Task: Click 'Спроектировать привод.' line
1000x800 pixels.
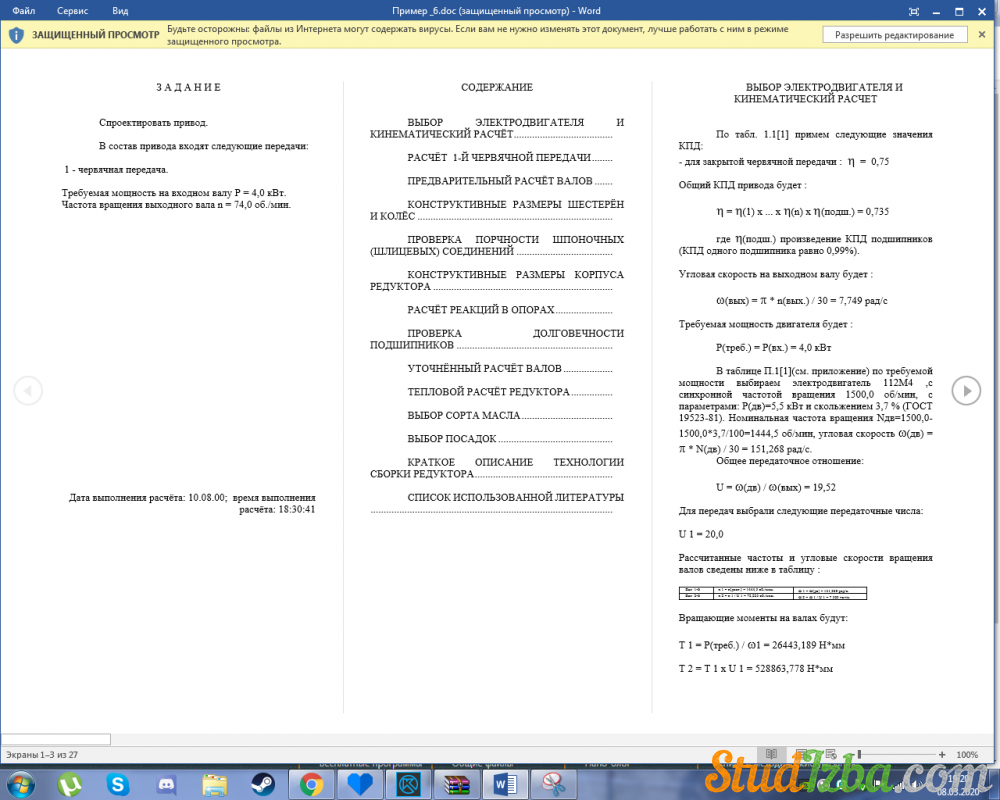Action: coord(153,122)
